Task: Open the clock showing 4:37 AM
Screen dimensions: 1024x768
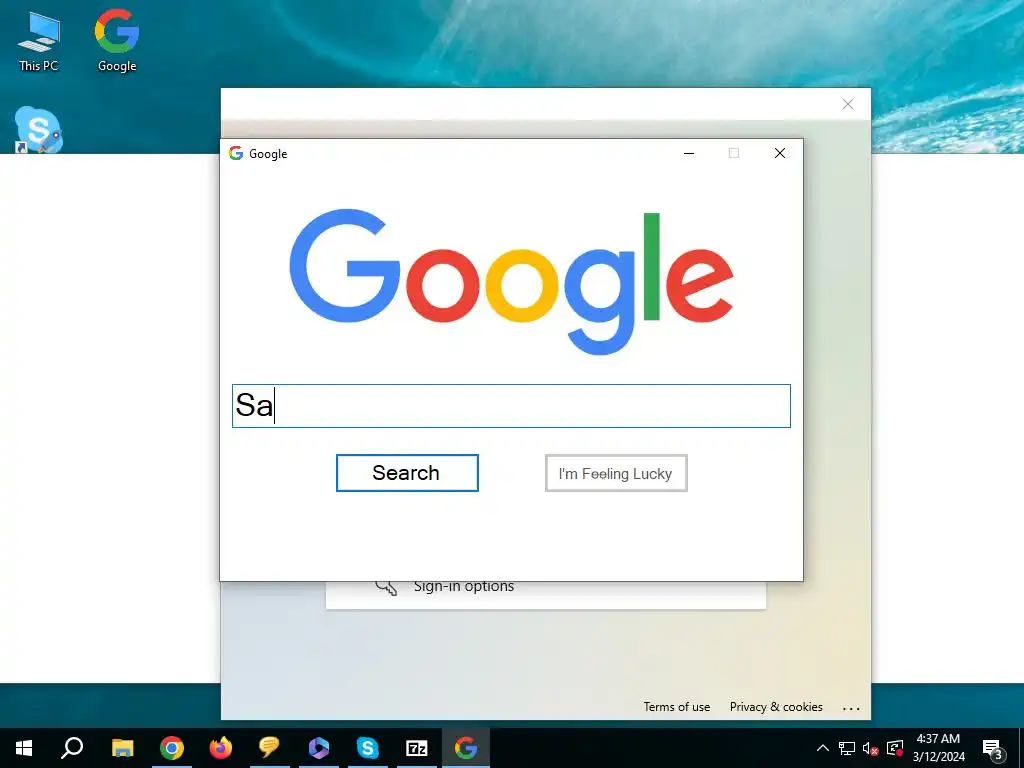Action: (938, 748)
